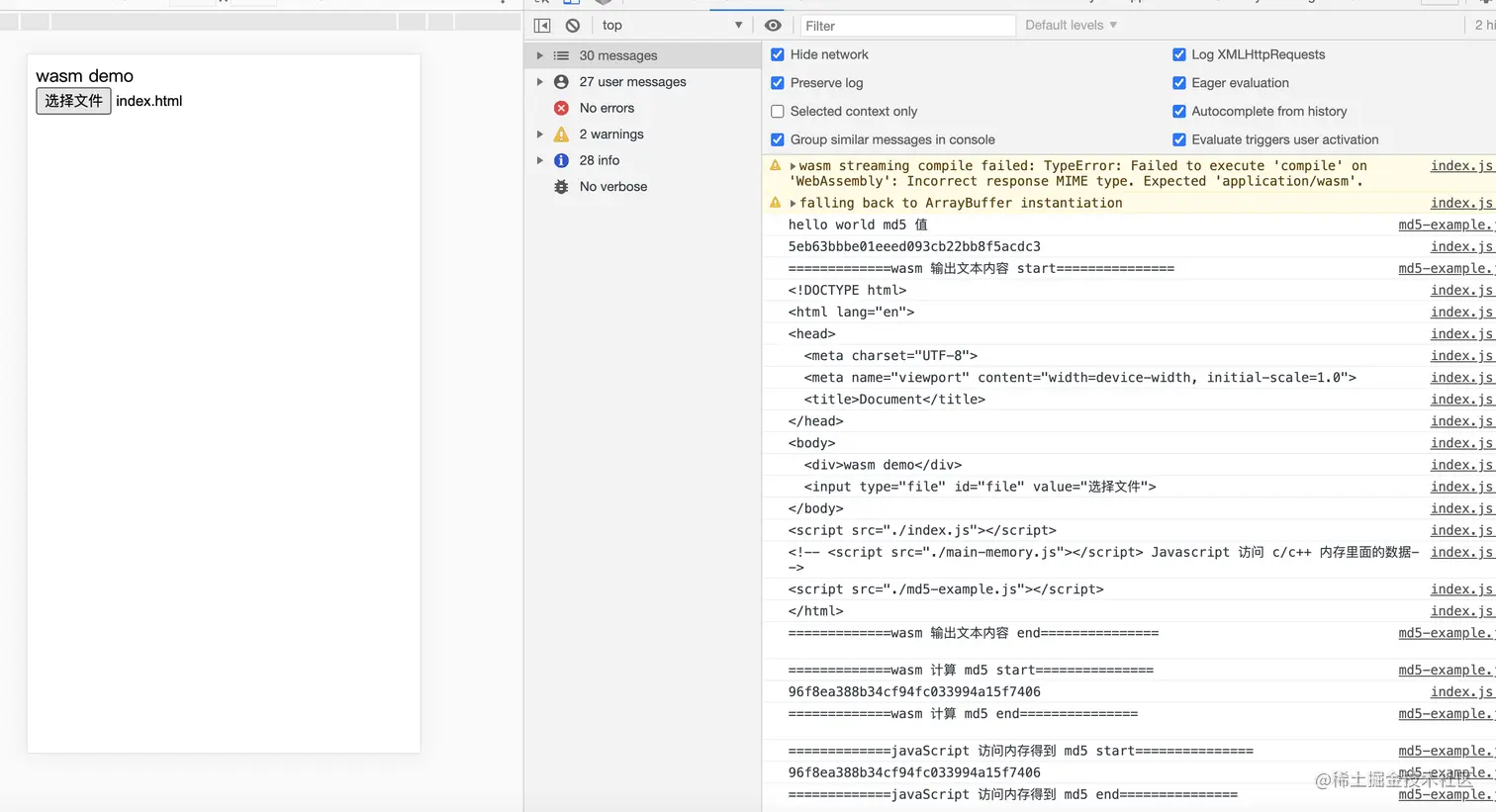Click the meta name="viewport" log line
Screen dimensions: 1496x812
tap(1080, 378)
